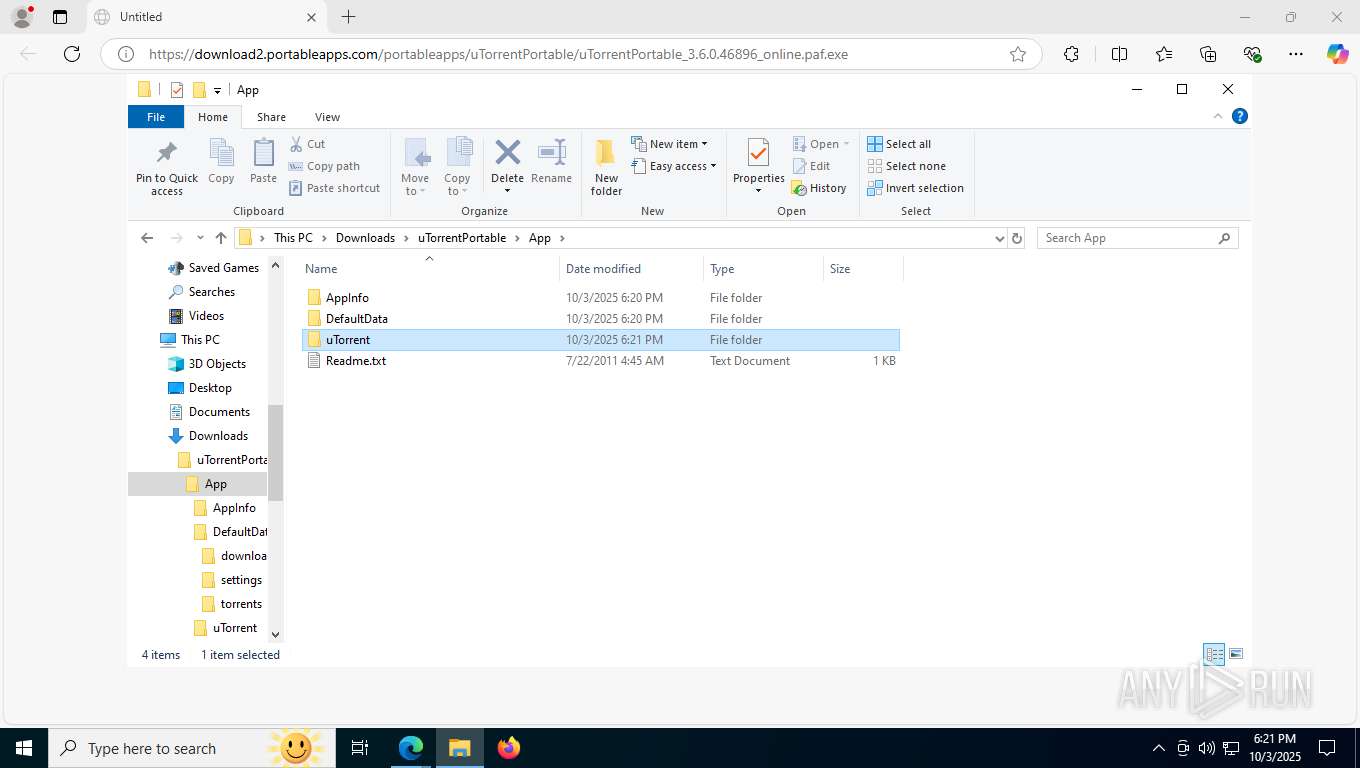Image resolution: width=1360 pixels, height=768 pixels.
Task: Open the New item dropdown
Action: (669, 144)
